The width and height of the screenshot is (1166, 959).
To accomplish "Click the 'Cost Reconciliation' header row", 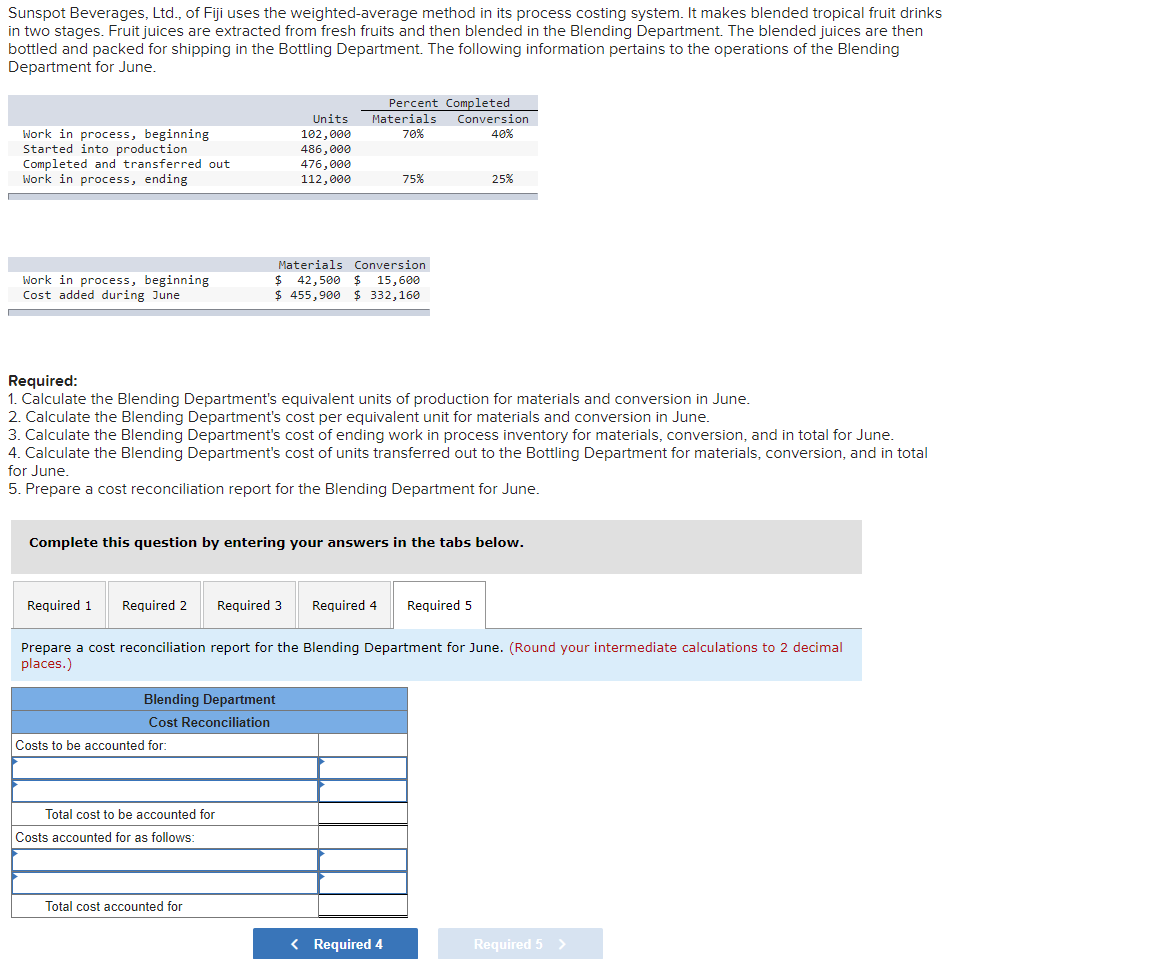I will point(208,722).
